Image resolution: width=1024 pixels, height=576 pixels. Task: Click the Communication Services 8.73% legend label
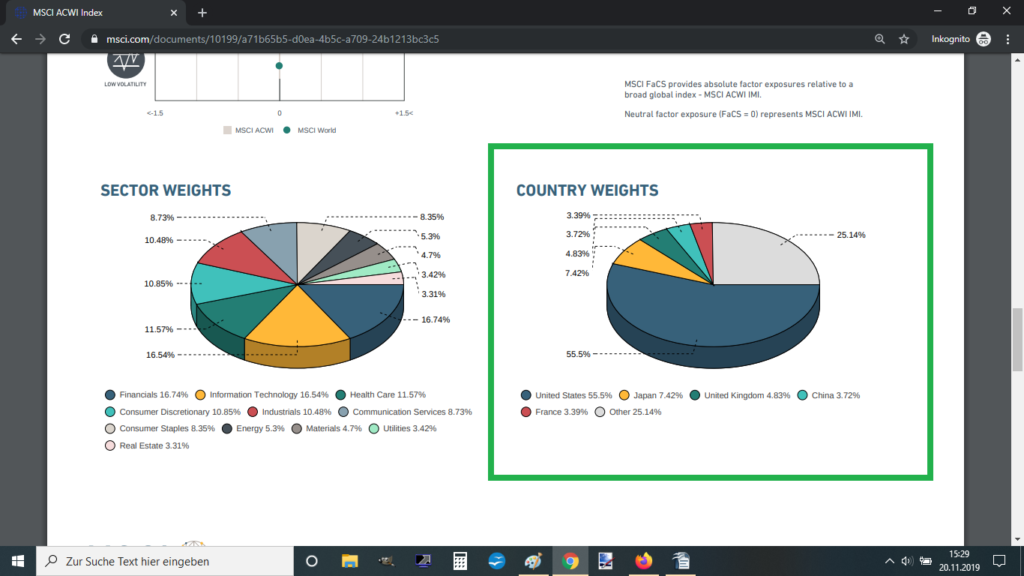click(x=412, y=412)
